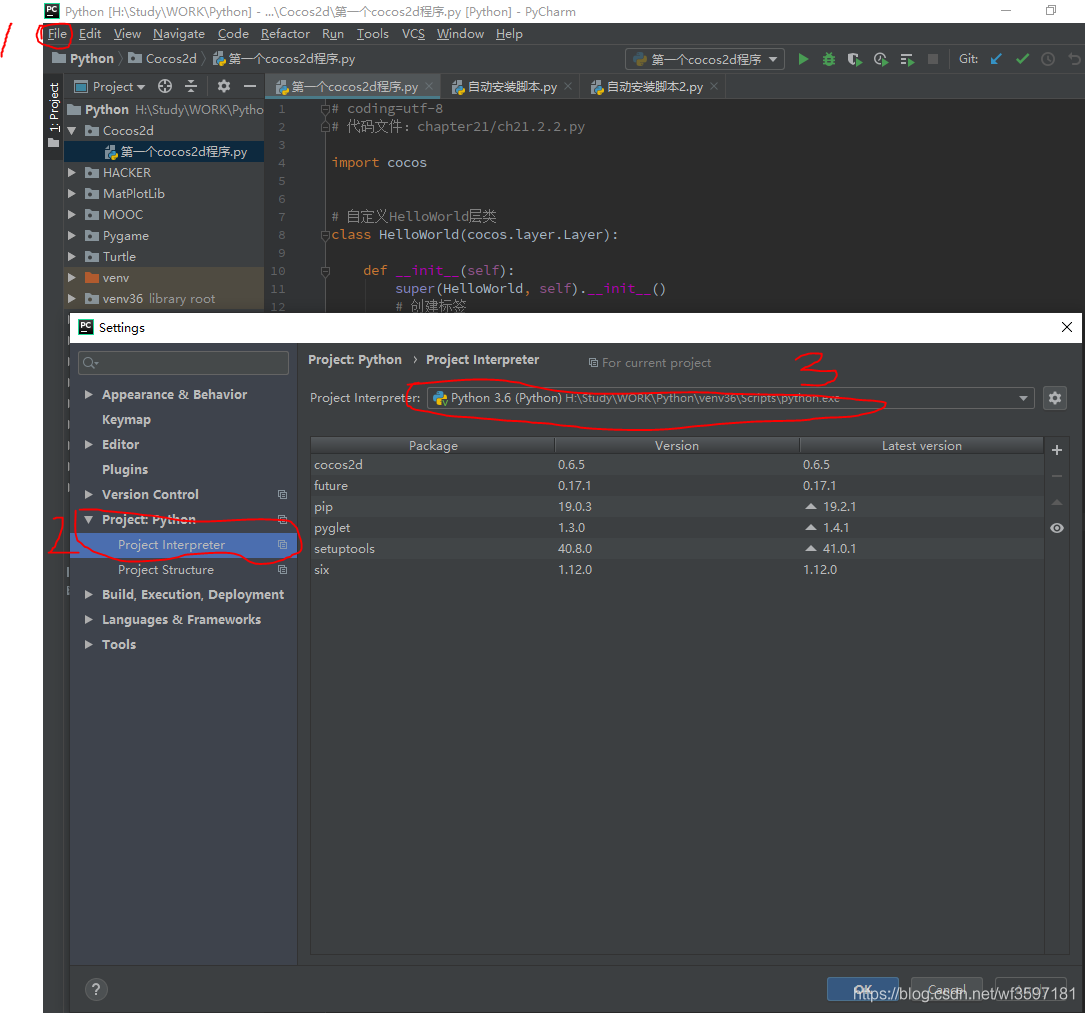
Task: Commit changes with the Git green checkmark
Action: pyautogui.click(x=1022, y=60)
